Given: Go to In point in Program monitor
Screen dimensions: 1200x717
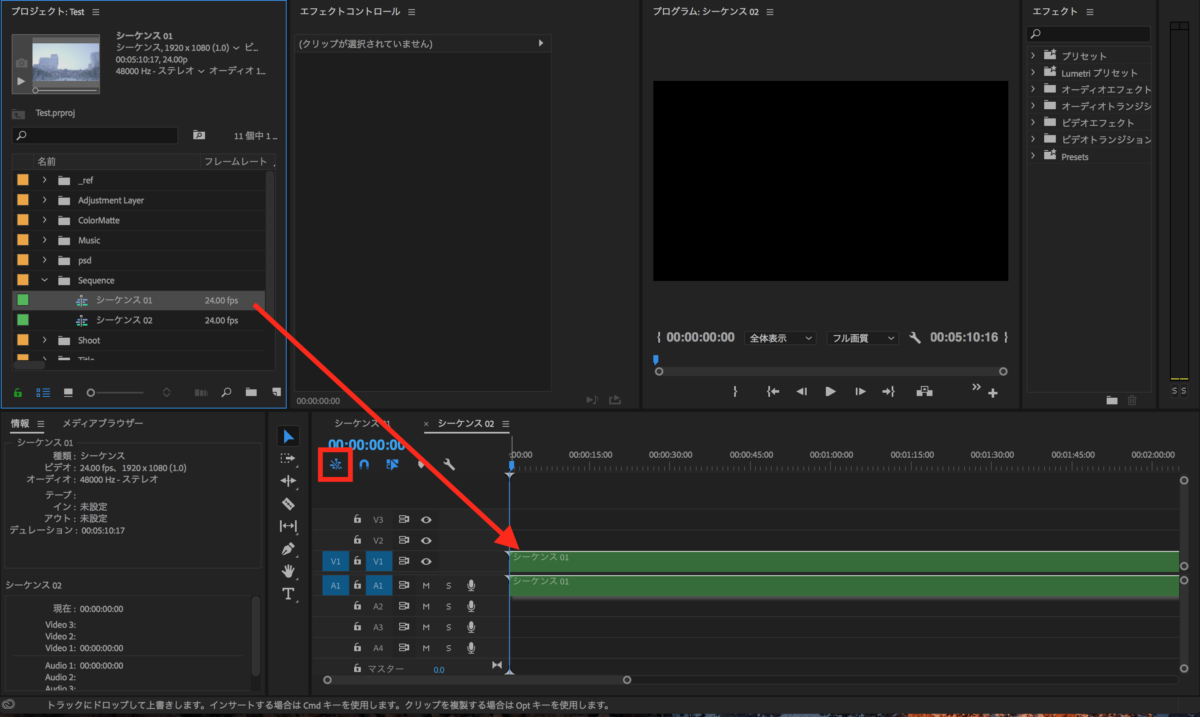Looking at the screenshot, I should tap(772, 392).
